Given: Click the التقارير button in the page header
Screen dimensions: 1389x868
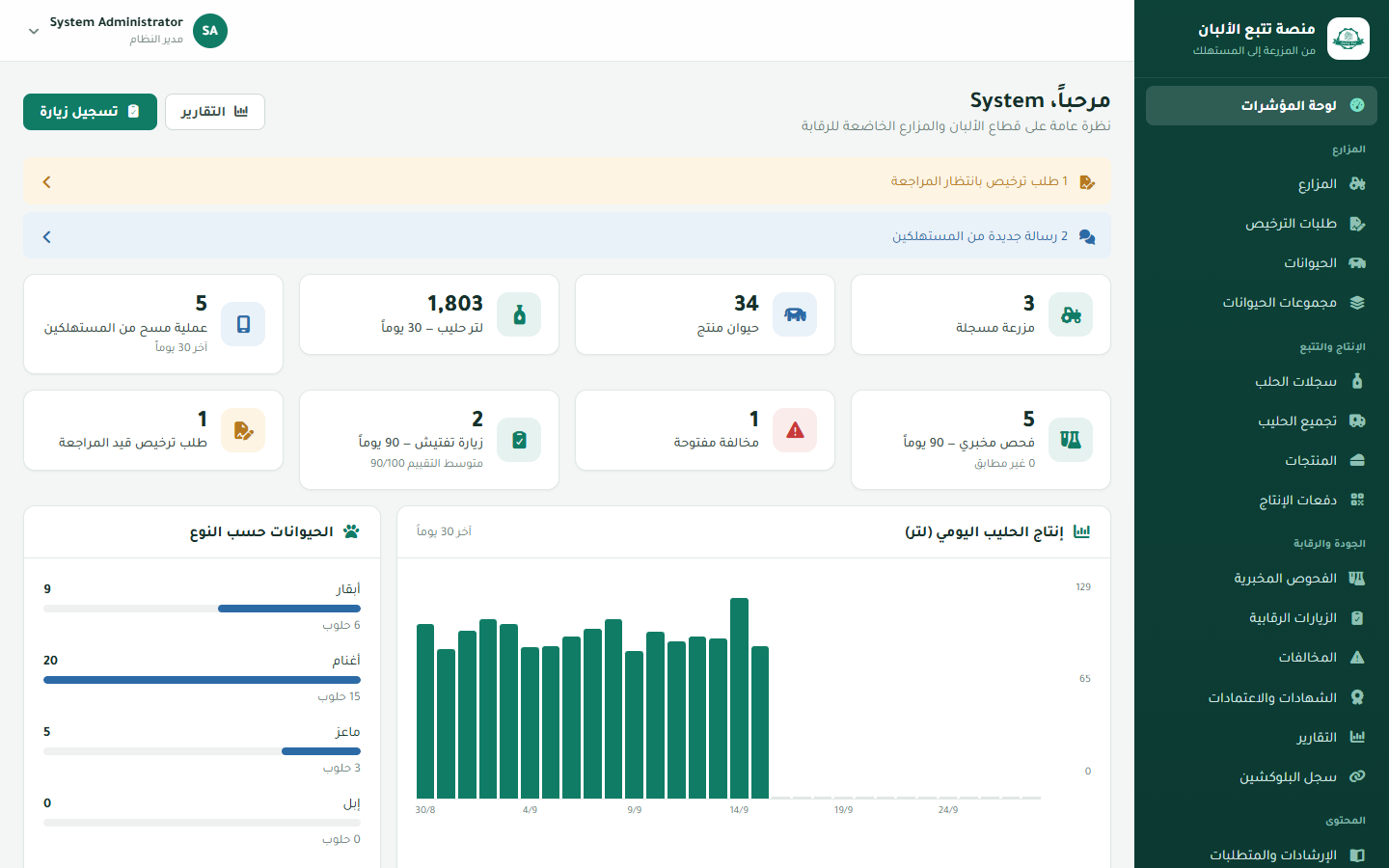Looking at the screenshot, I should click(x=215, y=112).
